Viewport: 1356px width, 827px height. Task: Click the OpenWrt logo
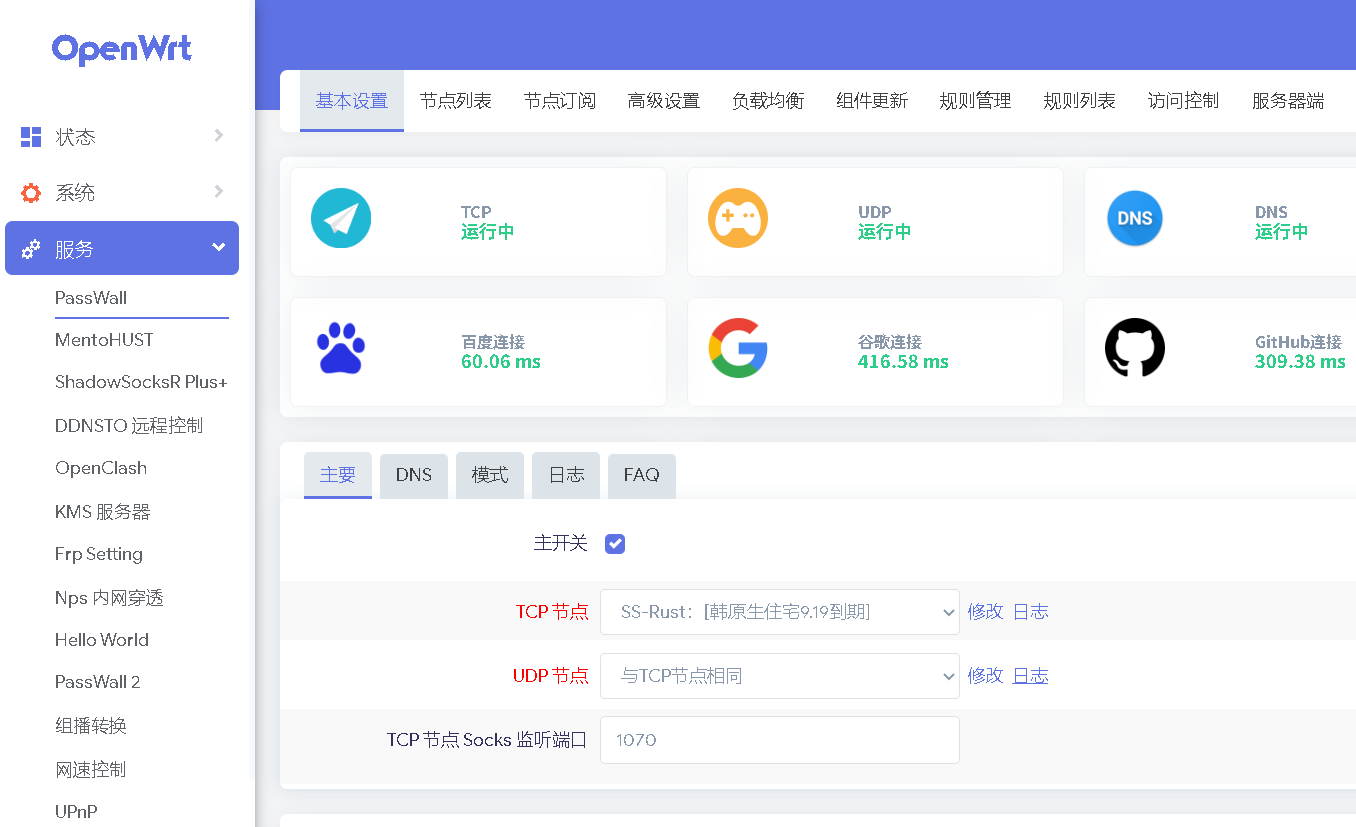tap(122, 49)
